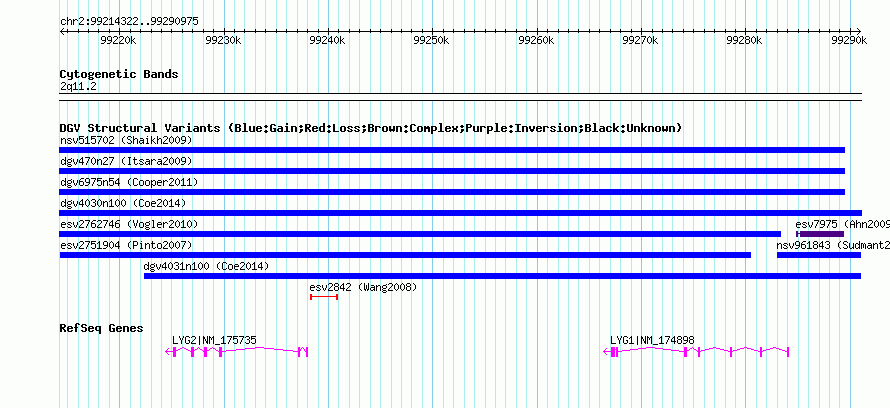This screenshot has height=408, width=890.
Task: Click the chr2:99214322..99290975 coordinates text
Action: tap(129, 22)
